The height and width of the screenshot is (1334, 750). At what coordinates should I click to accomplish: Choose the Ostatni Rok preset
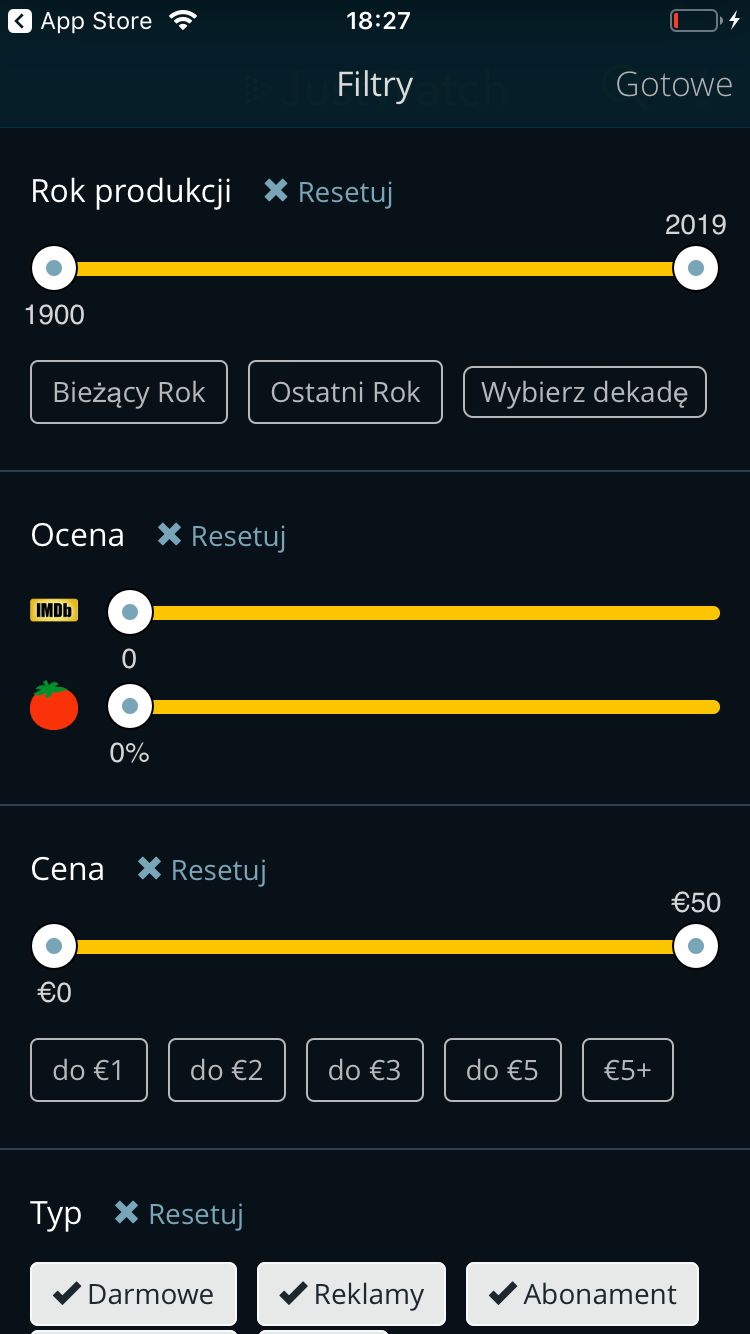[x=345, y=392]
